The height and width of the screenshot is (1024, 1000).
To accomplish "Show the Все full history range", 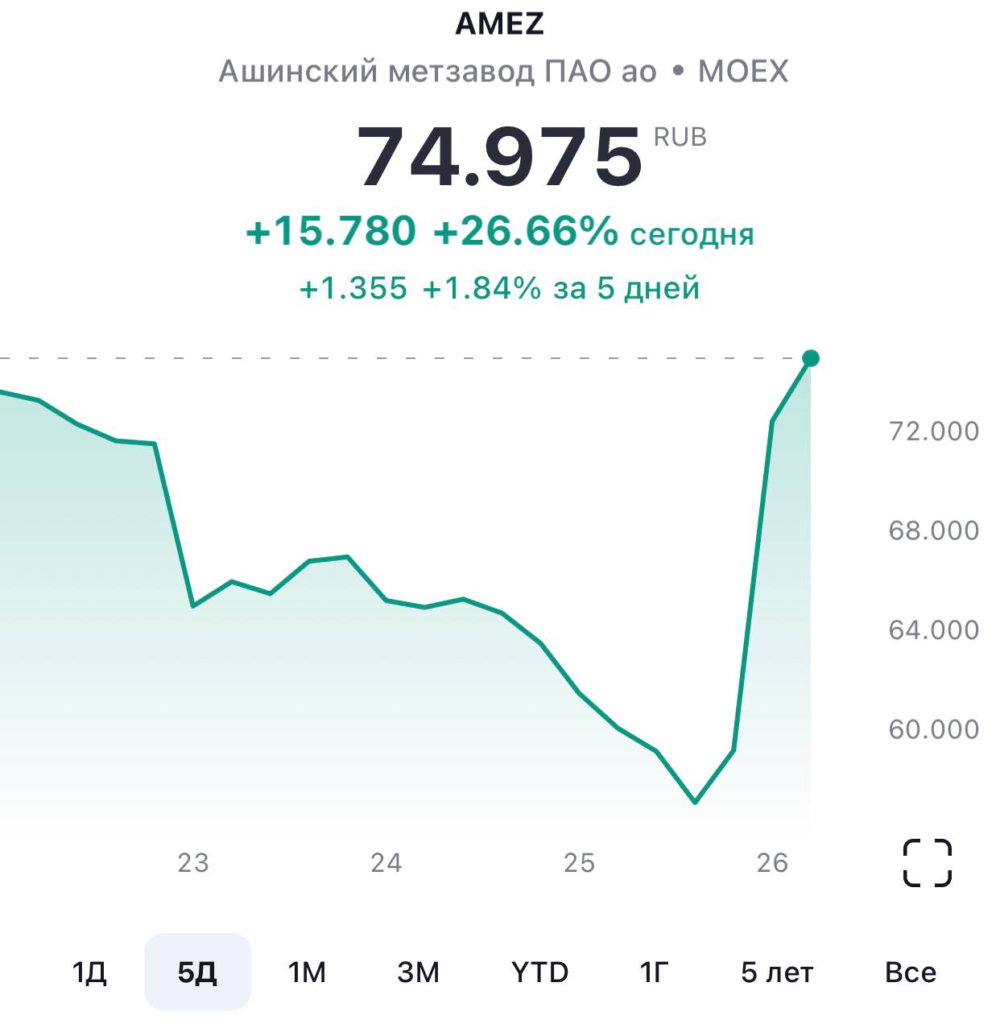I will (x=910, y=972).
